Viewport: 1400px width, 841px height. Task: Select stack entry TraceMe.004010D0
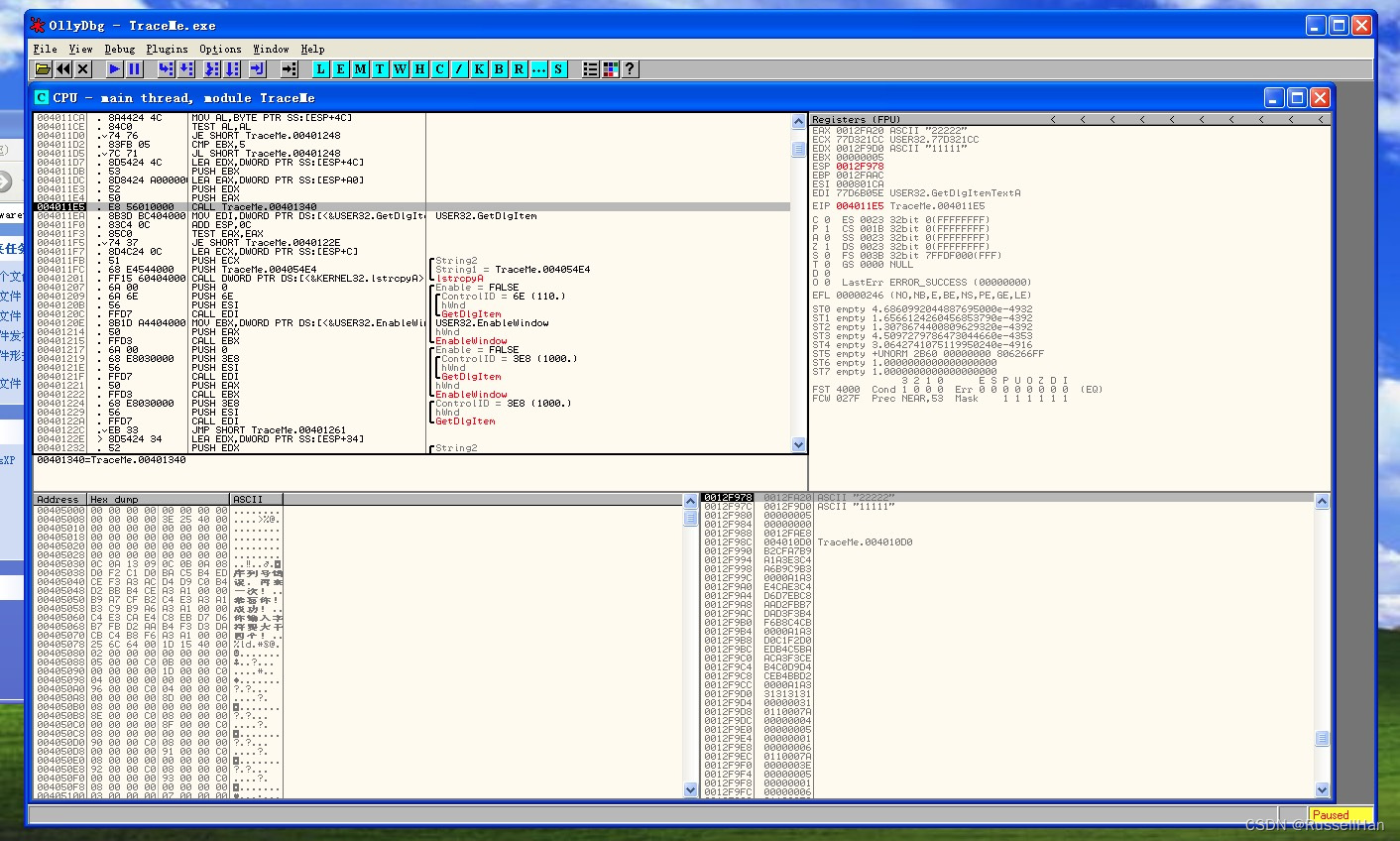coord(865,542)
